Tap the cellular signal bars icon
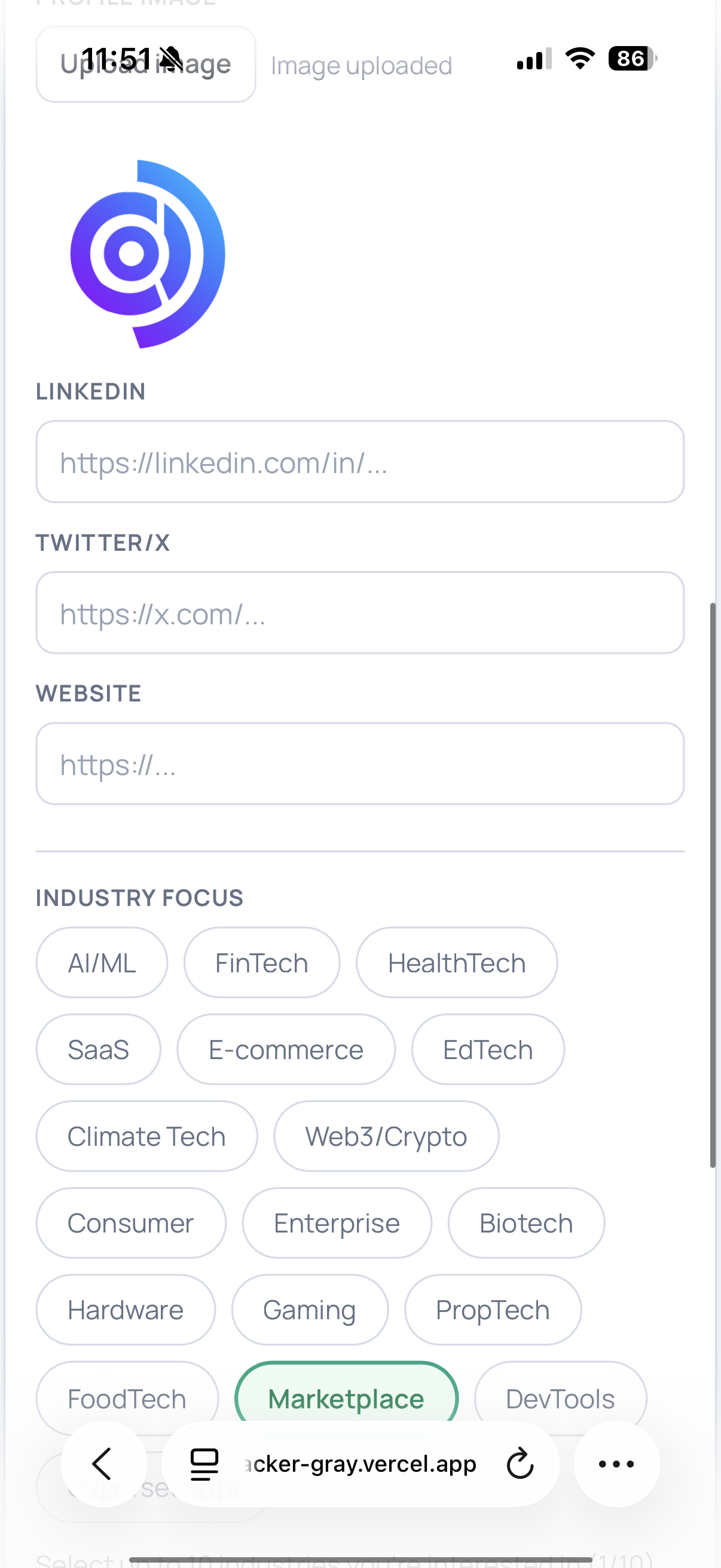 [x=534, y=59]
